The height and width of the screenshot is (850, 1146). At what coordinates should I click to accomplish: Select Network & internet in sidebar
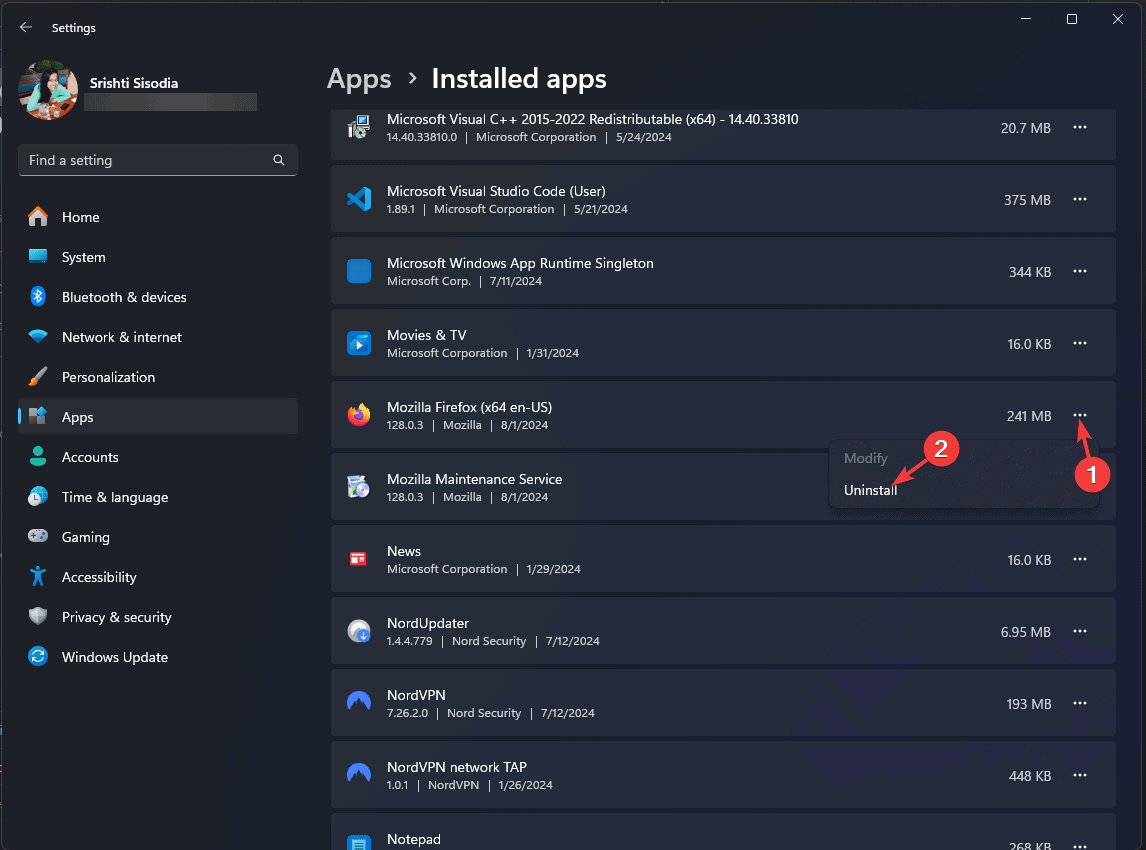tap(158, 337)
